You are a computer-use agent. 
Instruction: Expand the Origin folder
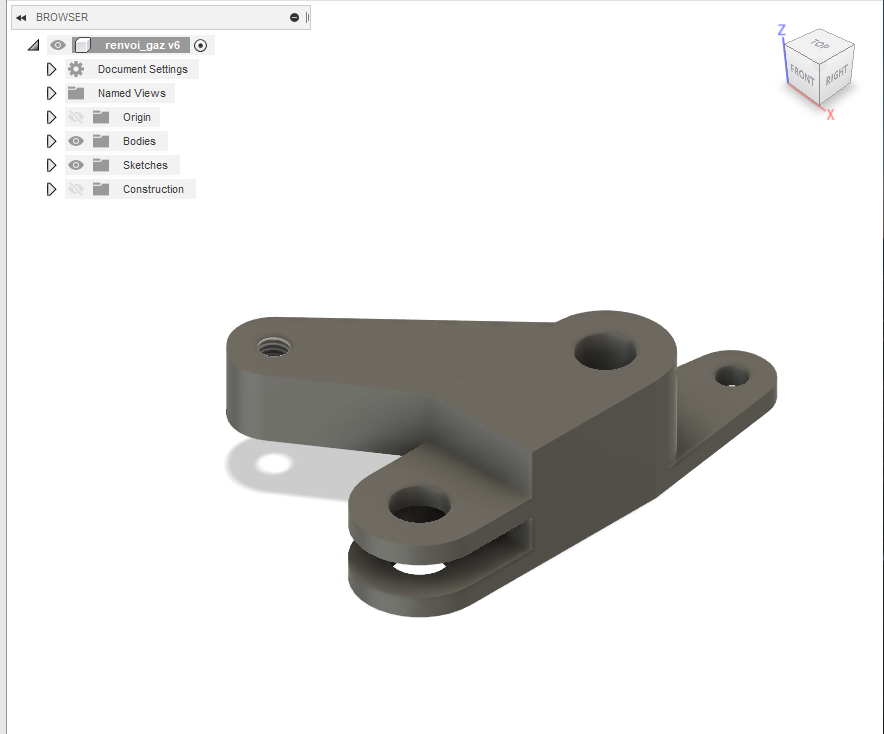(51, 117)
